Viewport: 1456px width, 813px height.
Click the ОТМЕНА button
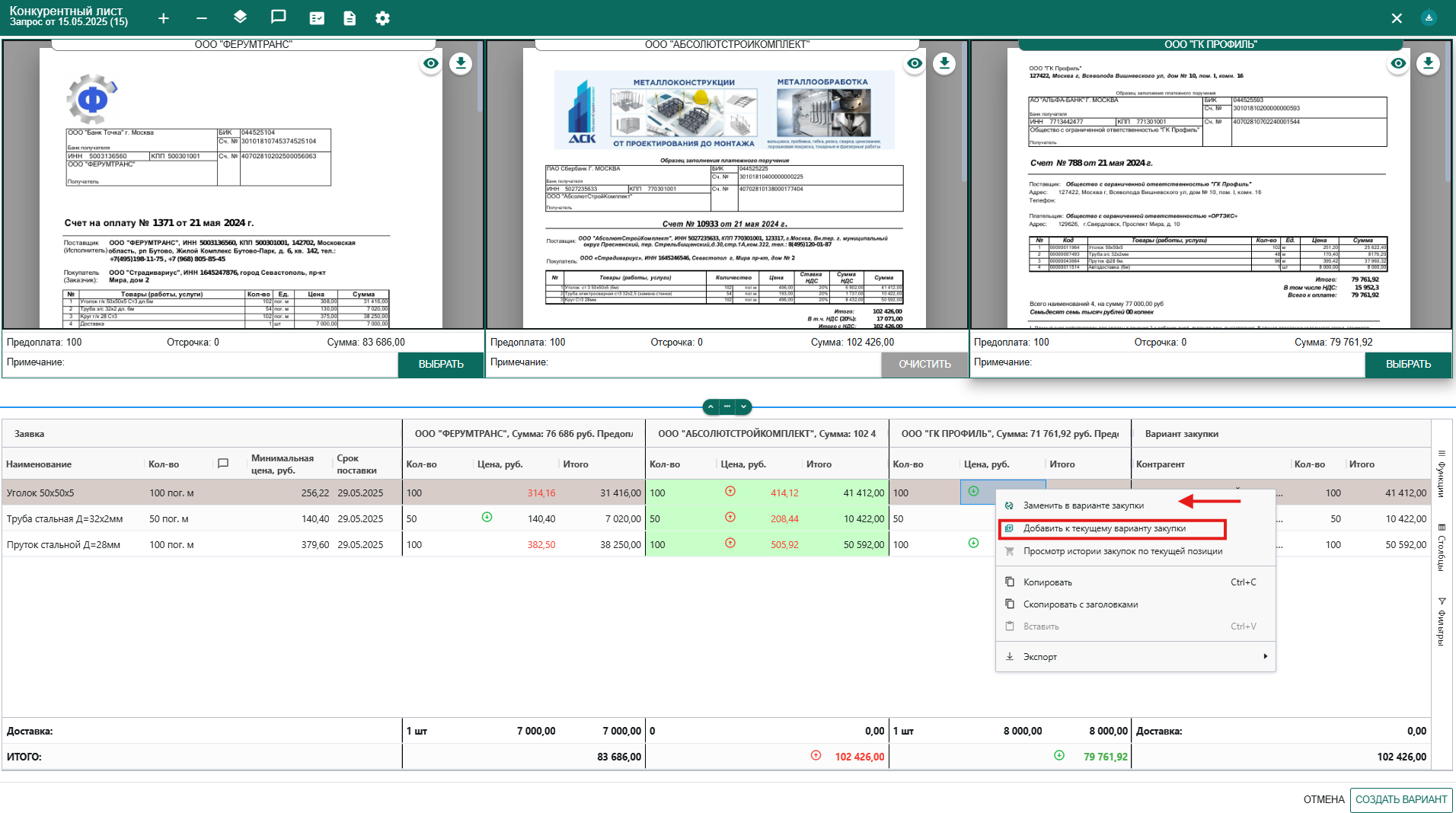coord(1323,800)
